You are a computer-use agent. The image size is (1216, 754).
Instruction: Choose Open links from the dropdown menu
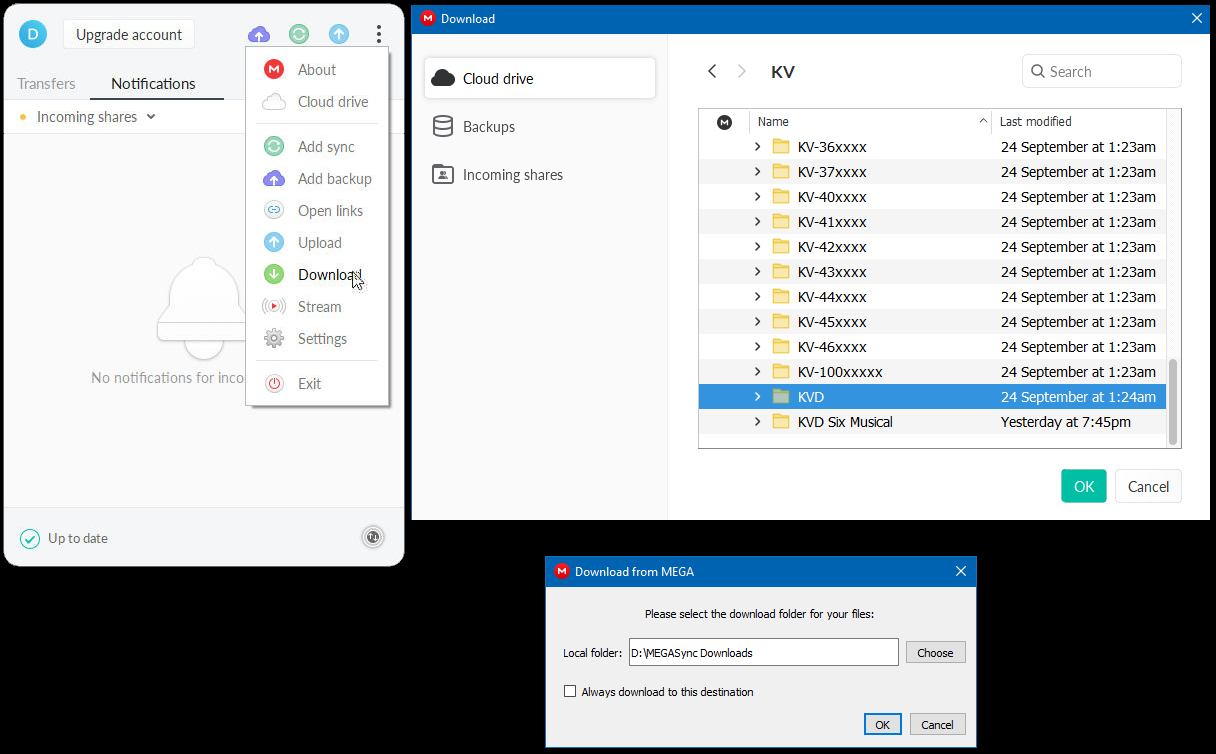click(x=317, y=211)
